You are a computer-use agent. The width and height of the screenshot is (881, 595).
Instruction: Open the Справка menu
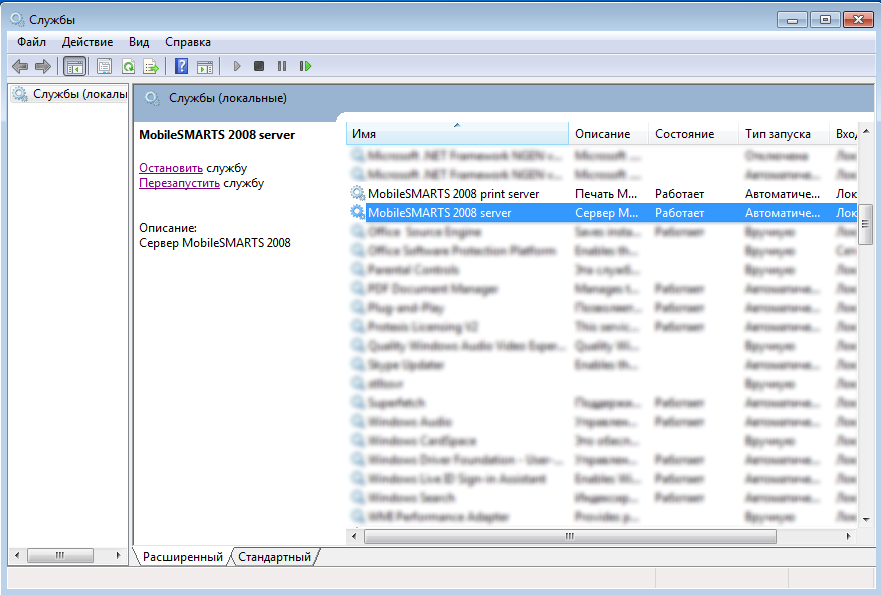[x=188, y=42]
